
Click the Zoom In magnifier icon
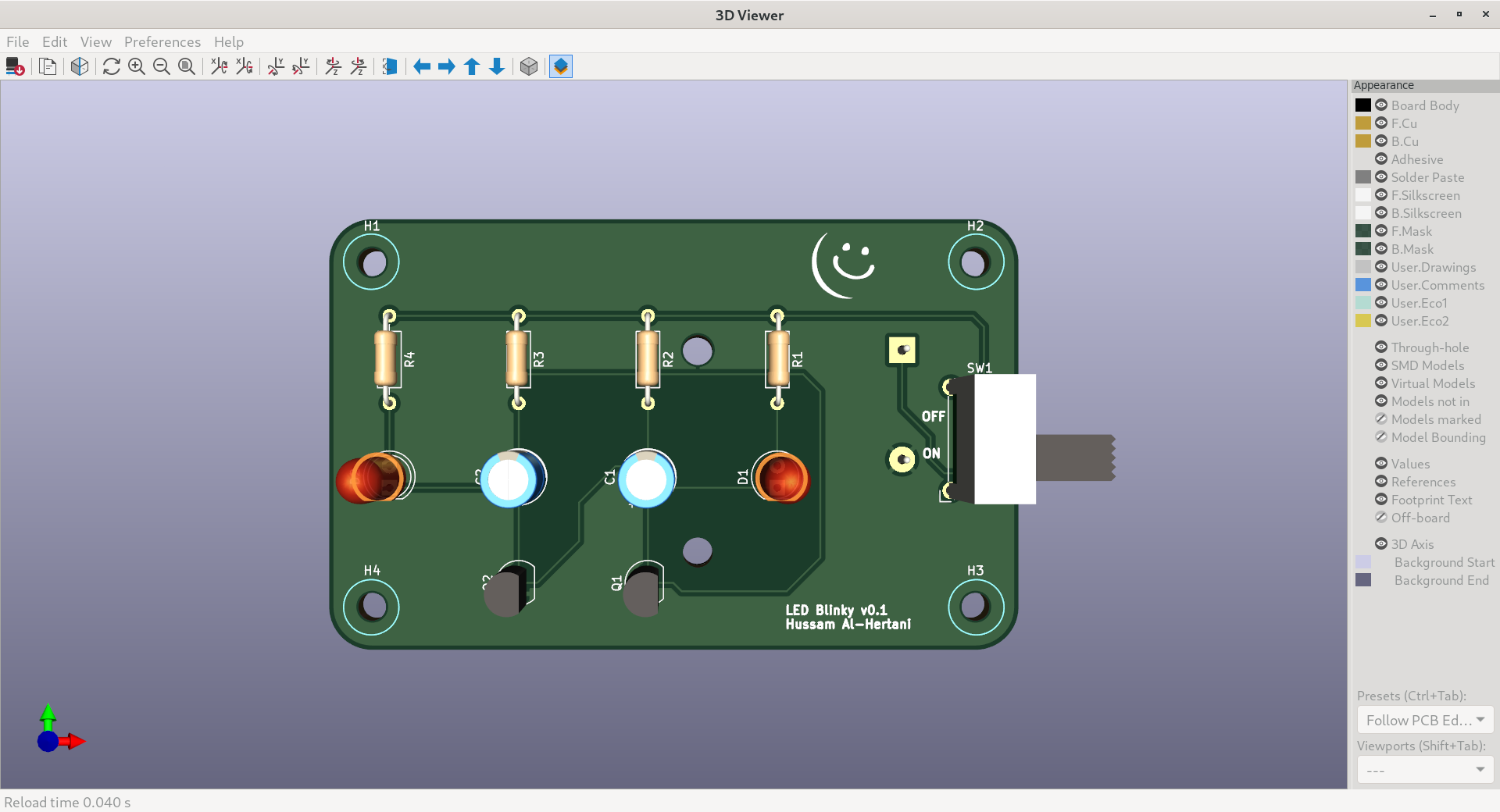click(137, 66)
